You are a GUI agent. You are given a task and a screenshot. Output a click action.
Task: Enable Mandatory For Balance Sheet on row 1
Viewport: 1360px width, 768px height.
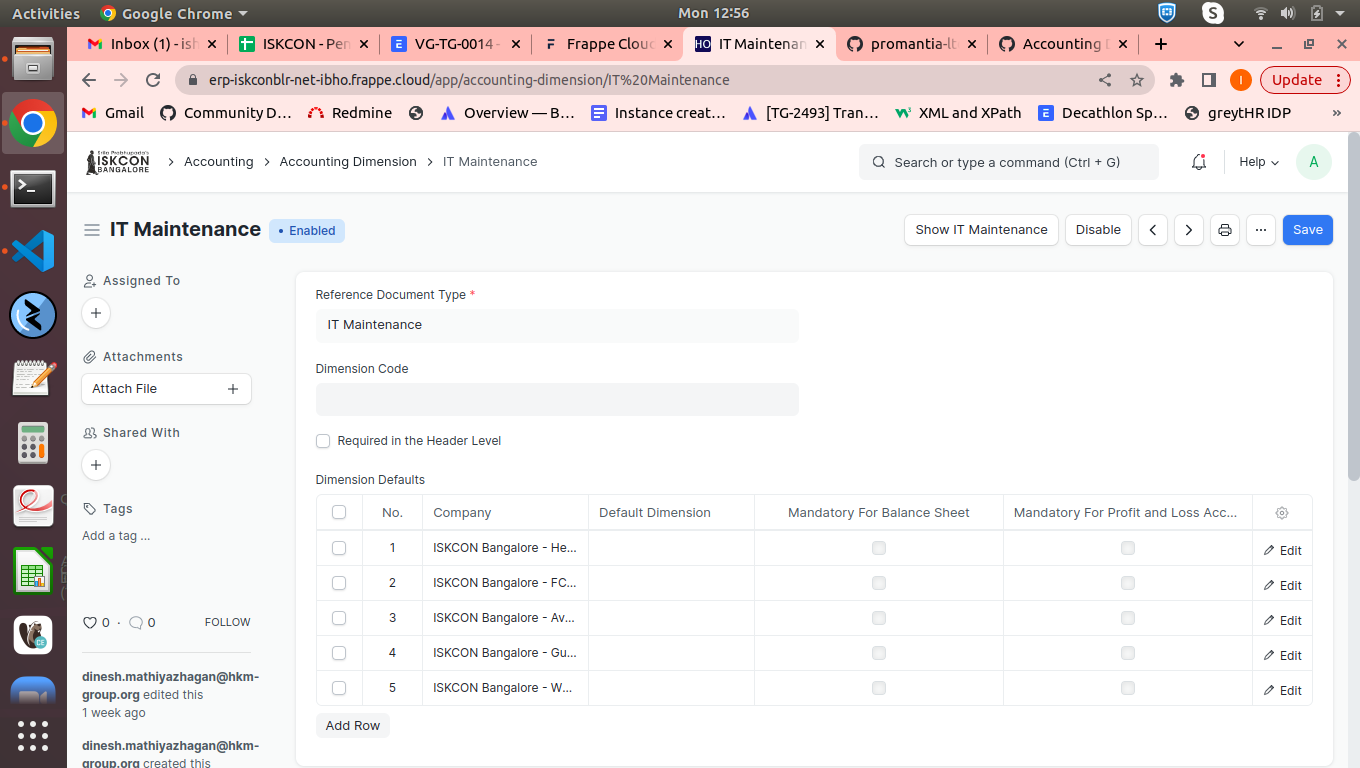click(x=878, y=548)
